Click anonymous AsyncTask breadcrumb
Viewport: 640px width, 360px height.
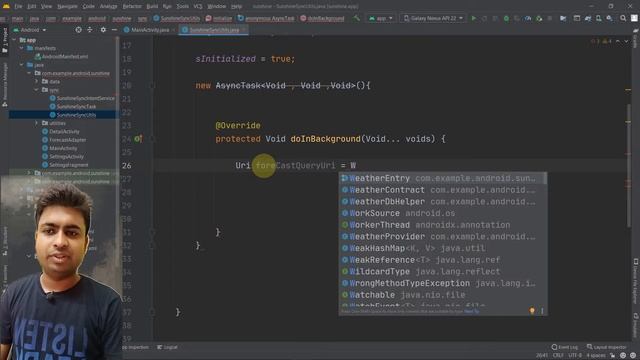[266, 18]
